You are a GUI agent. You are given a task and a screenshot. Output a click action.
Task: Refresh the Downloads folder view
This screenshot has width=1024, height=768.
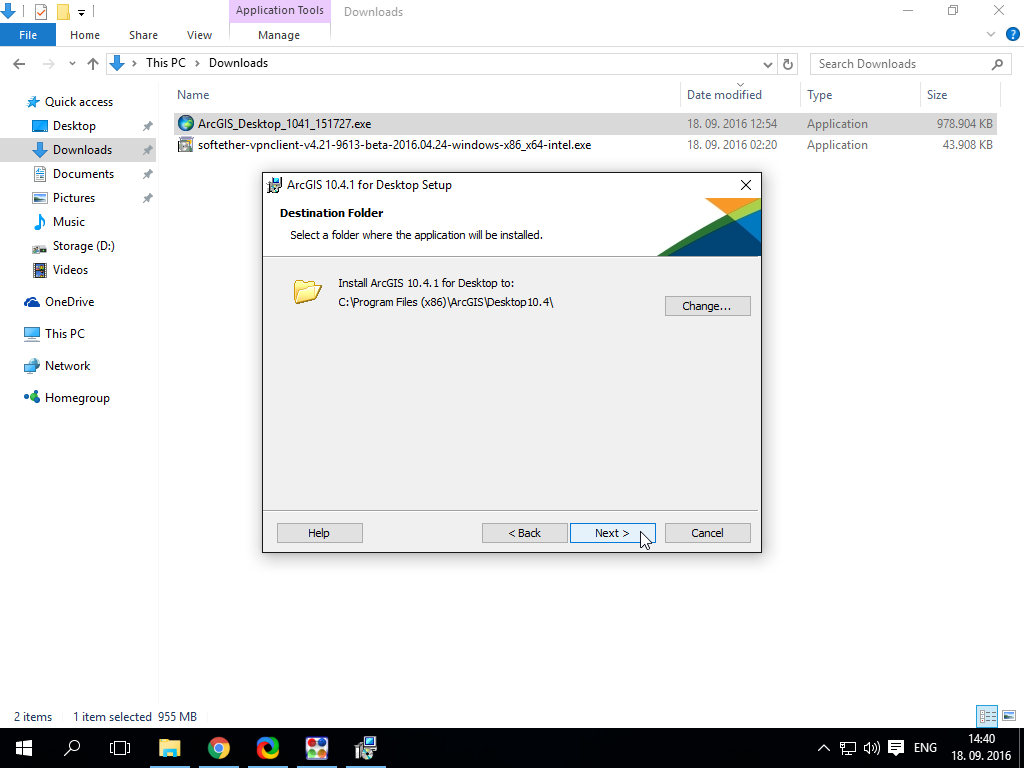click(788, 64)
